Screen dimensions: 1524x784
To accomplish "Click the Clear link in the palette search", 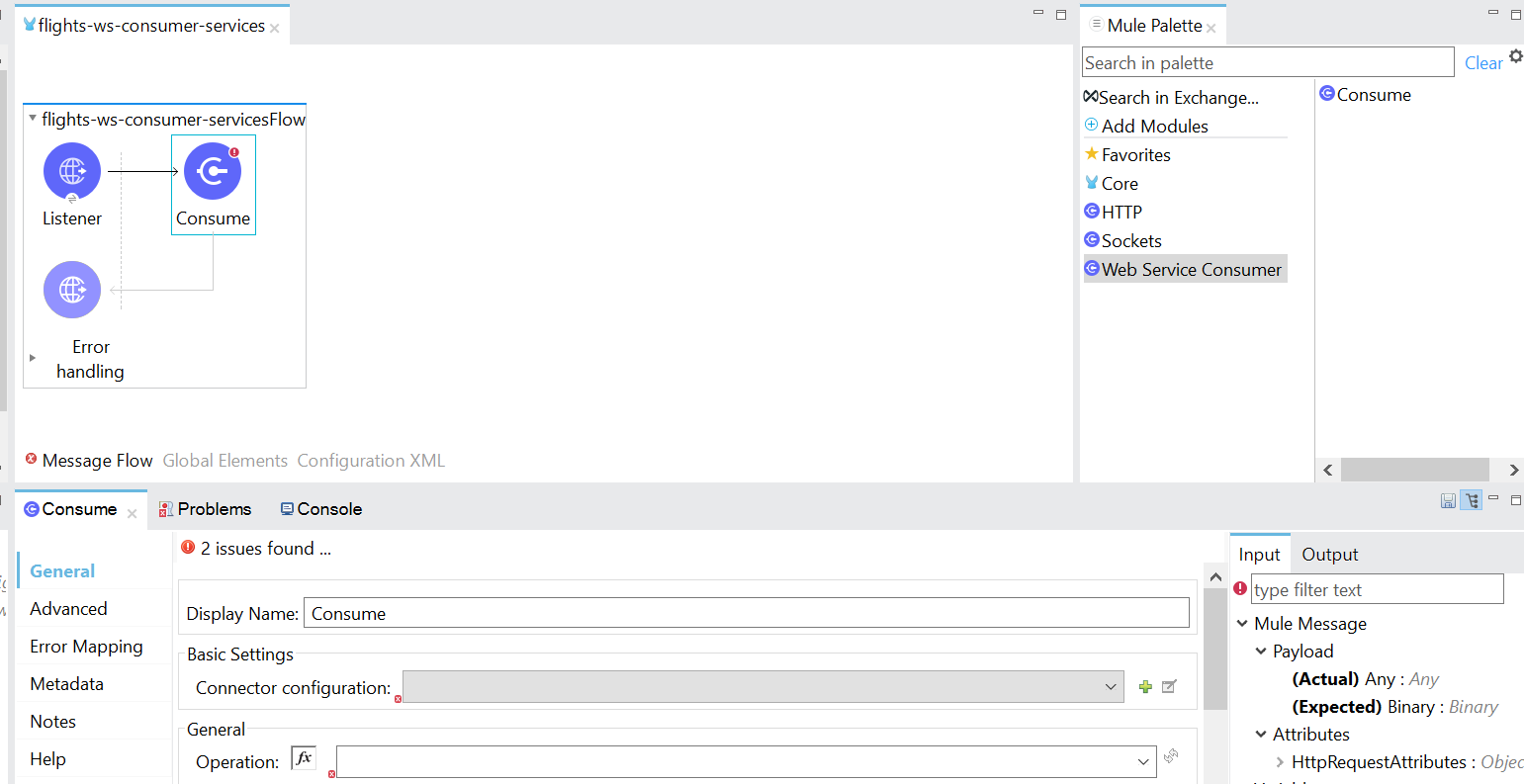I will point(1482,62).
